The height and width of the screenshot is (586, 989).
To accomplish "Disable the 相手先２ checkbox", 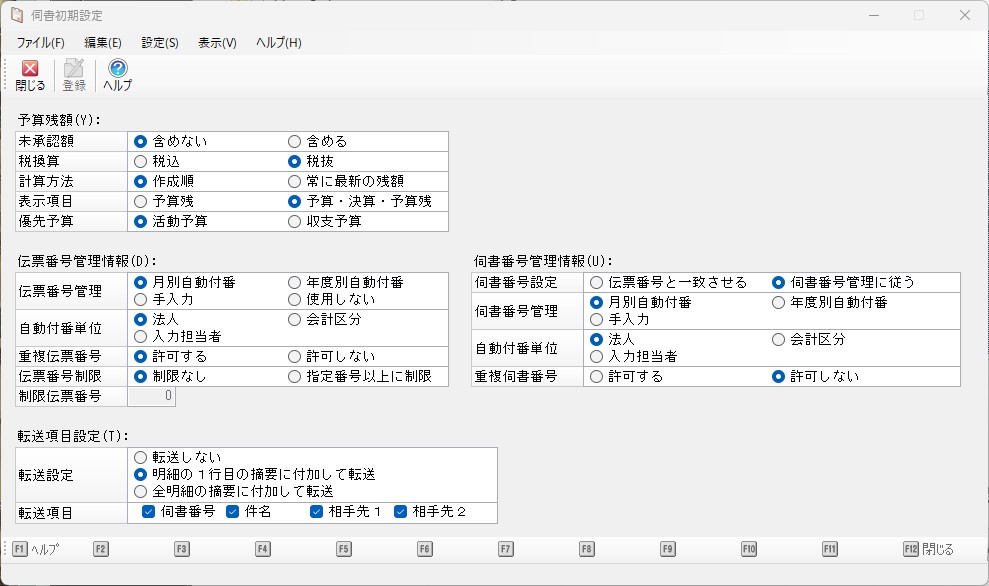I will (401, 512).
